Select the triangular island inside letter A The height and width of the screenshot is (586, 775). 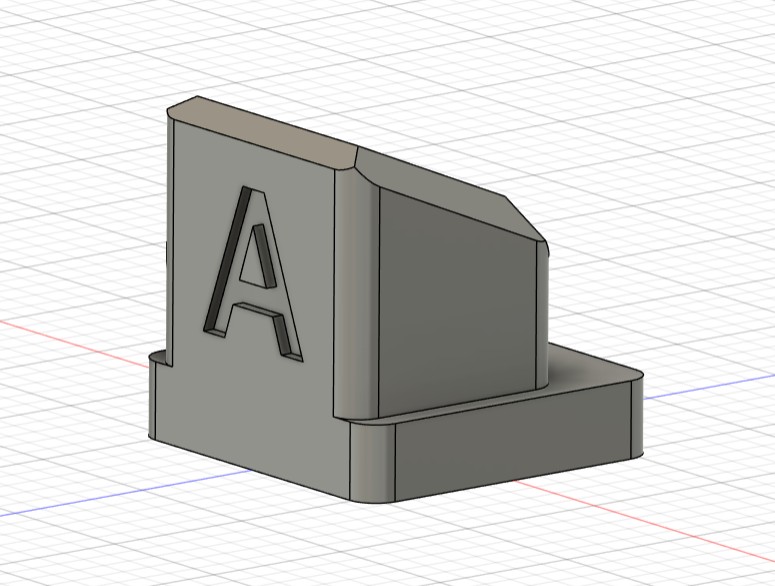[x=256, y=257]
